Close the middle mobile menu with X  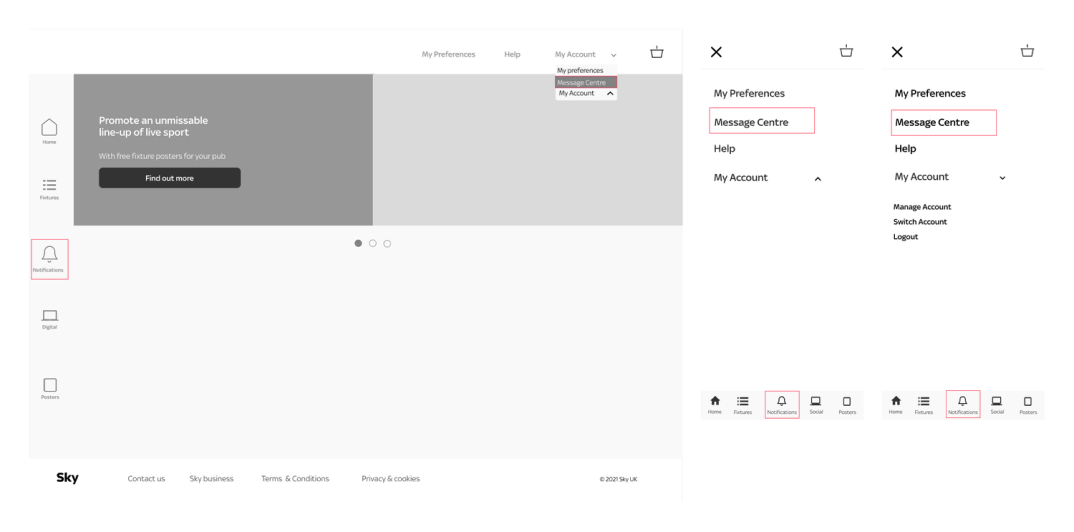coord(716,52)
